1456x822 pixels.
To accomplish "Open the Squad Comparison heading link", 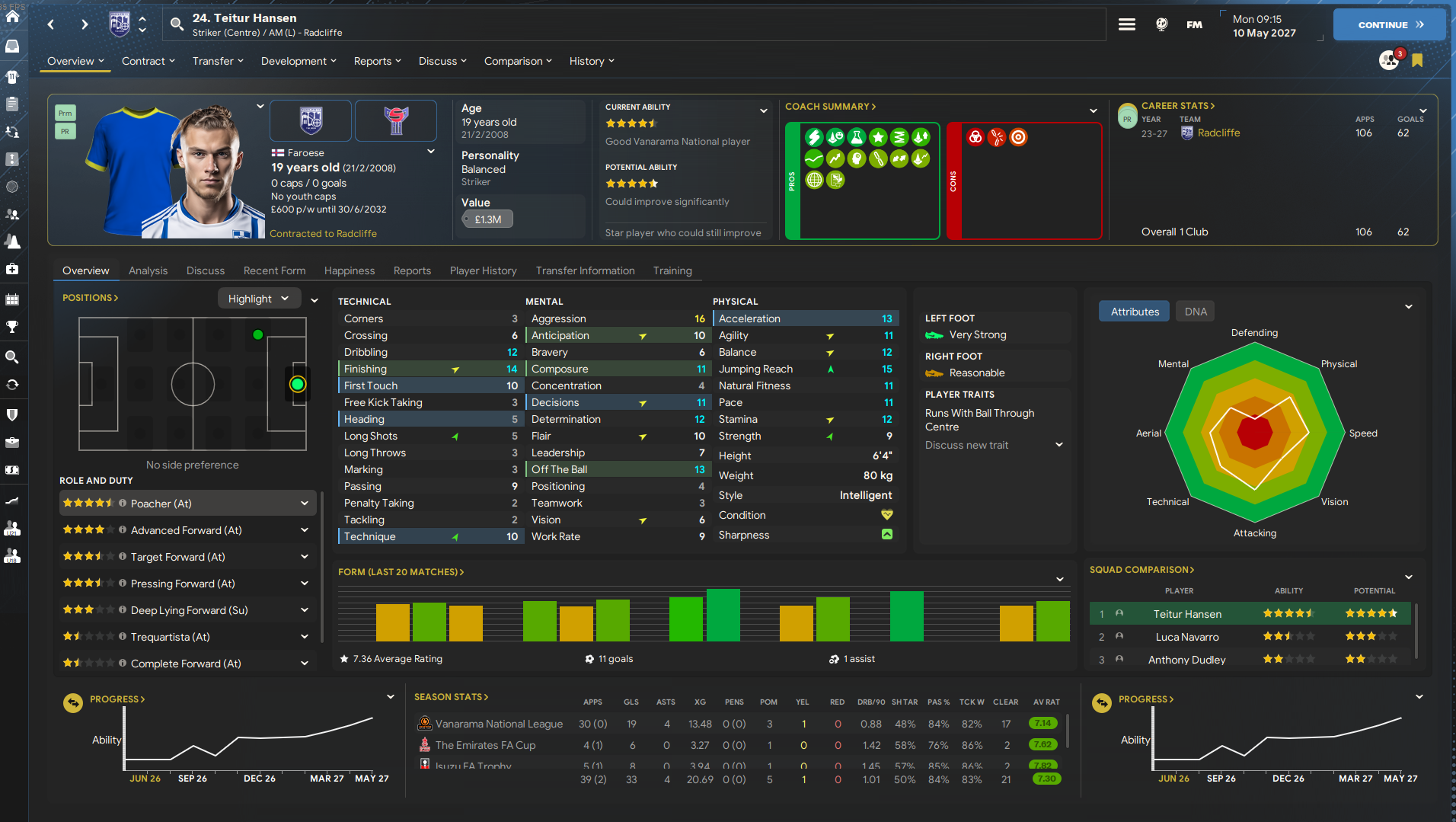I will coord(1141,570).
